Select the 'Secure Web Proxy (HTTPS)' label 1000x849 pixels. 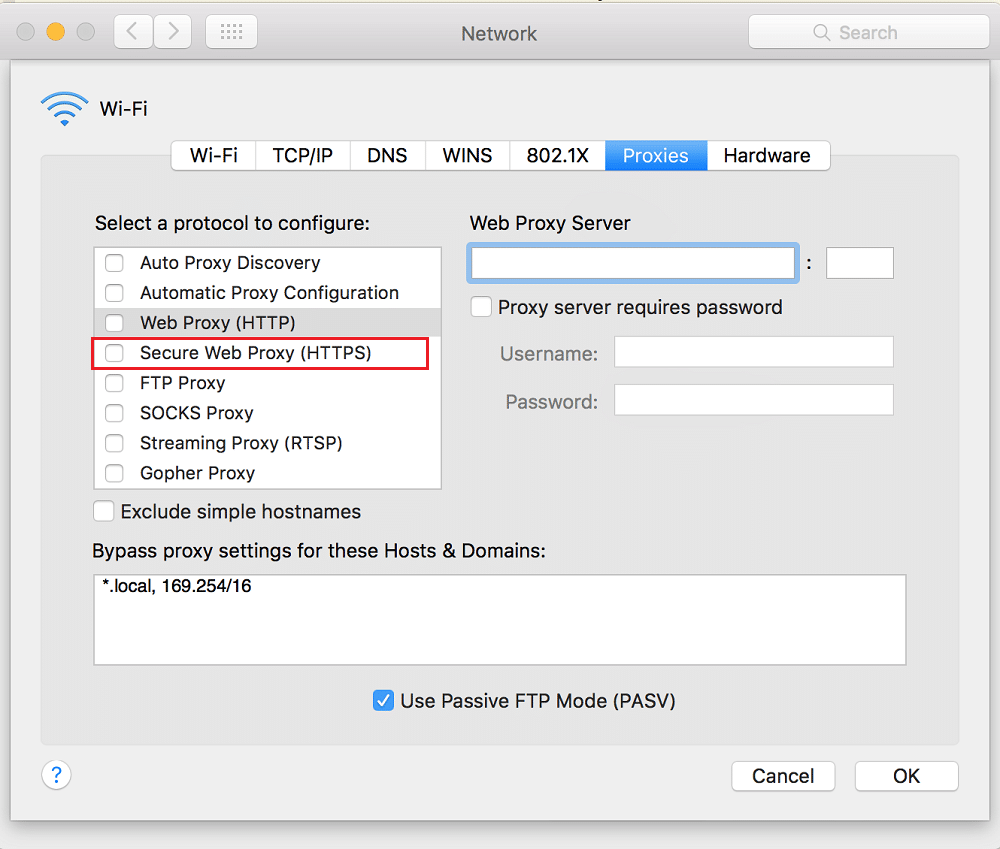tap(256, 353)
